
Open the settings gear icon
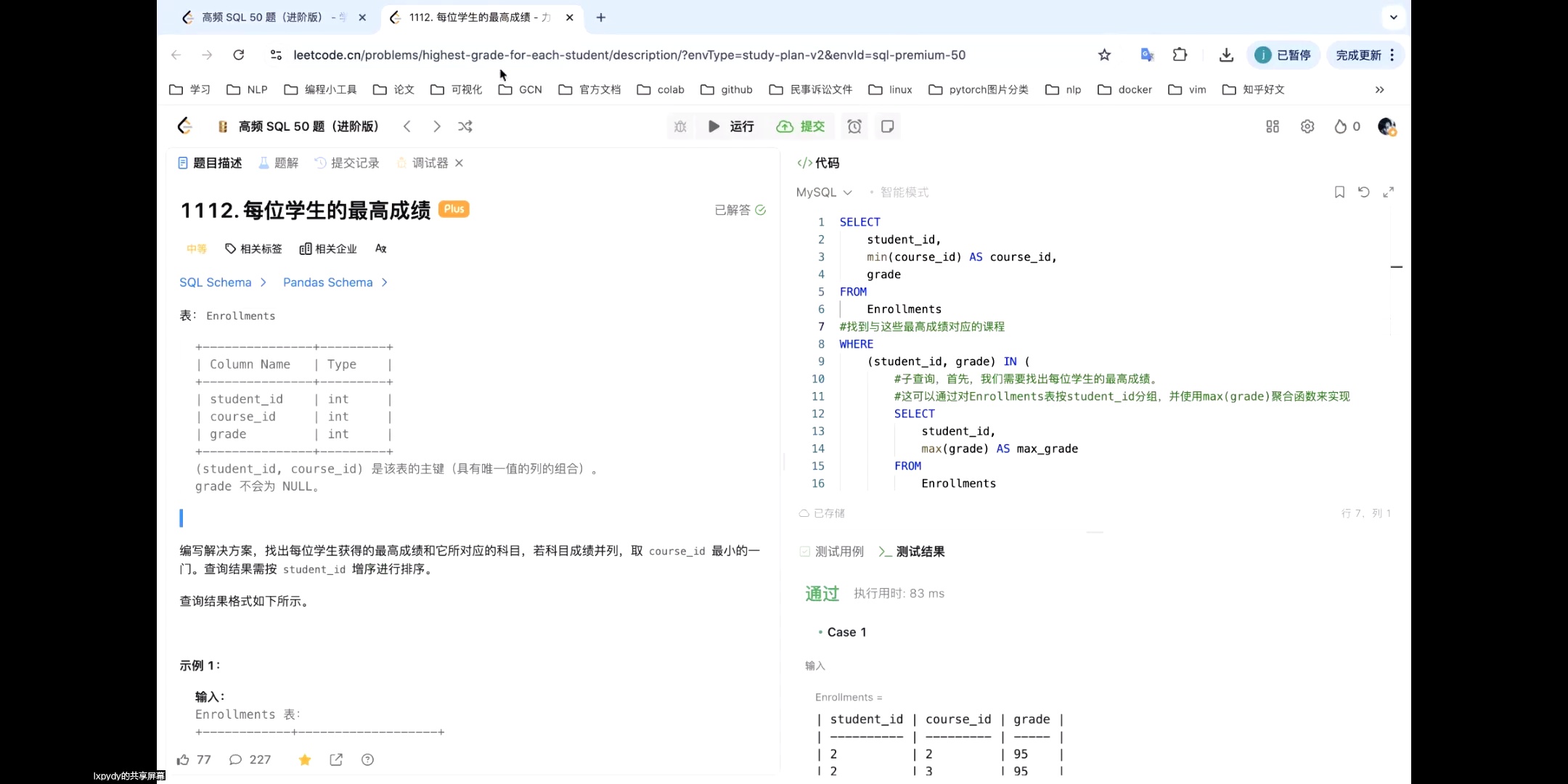point(1307,126)
